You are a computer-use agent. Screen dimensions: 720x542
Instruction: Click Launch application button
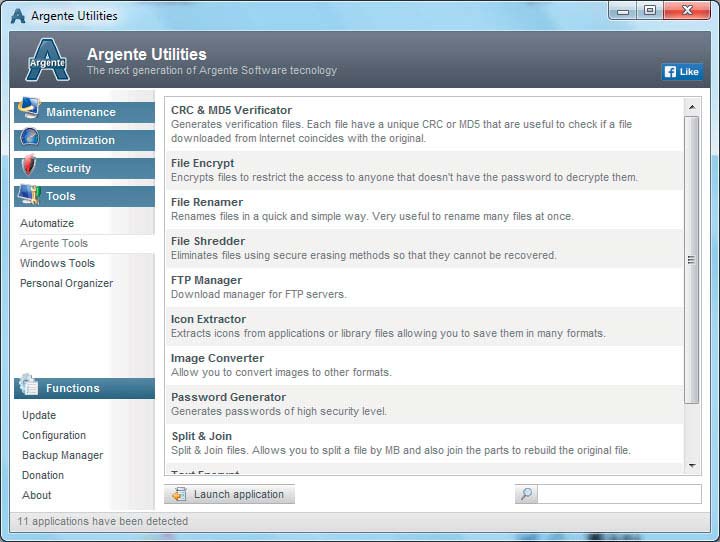tap(229, 494)
